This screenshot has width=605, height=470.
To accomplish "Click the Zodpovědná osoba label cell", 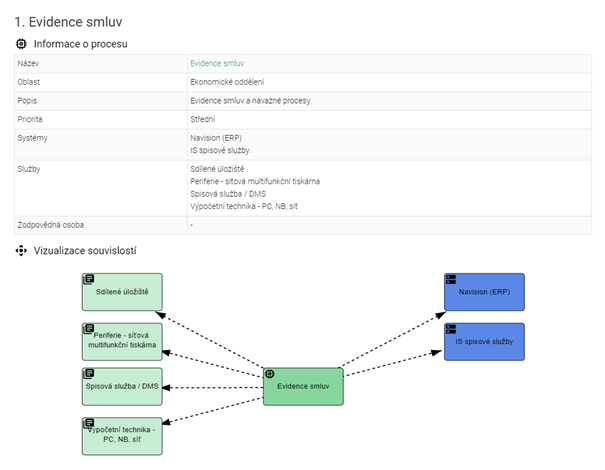I will (x=101, y=225).
